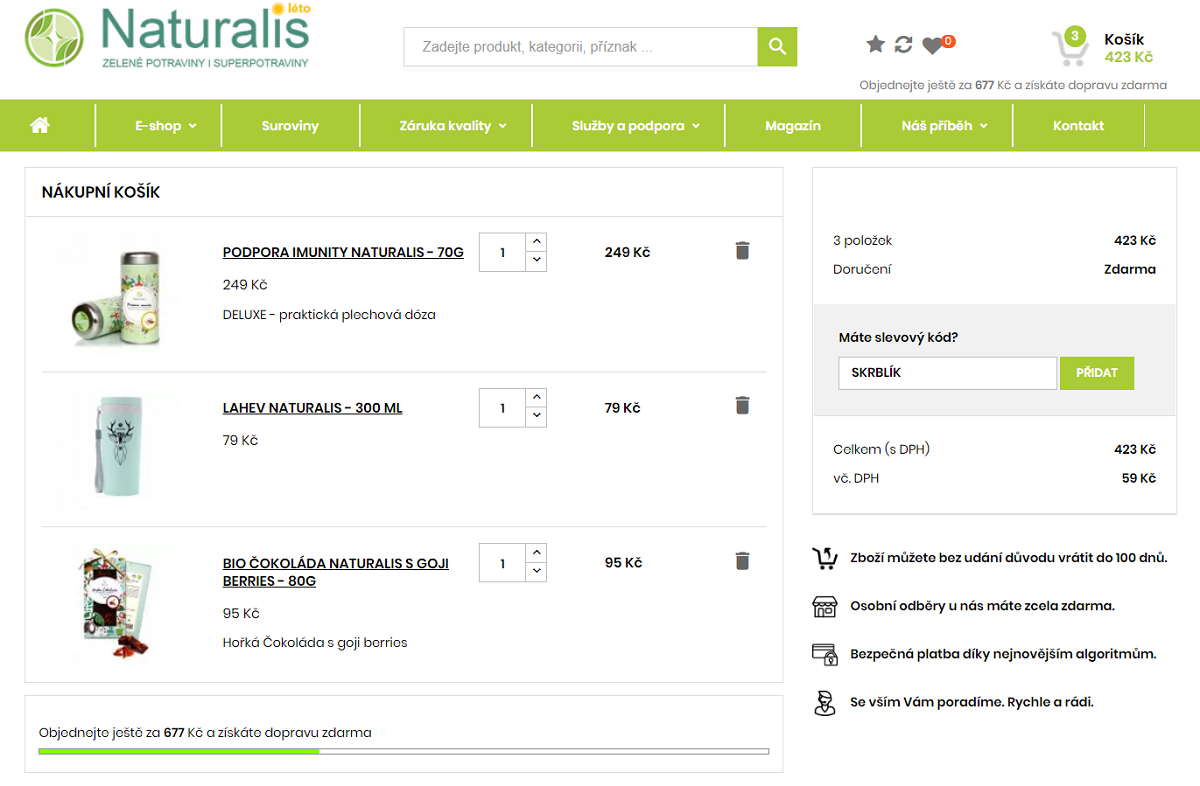Image resolution: width=1200 pixels, height=786 pixels.
Task: Click the 'NÁKUPNÍ KOŠÍK' heading
Action: 101,192
